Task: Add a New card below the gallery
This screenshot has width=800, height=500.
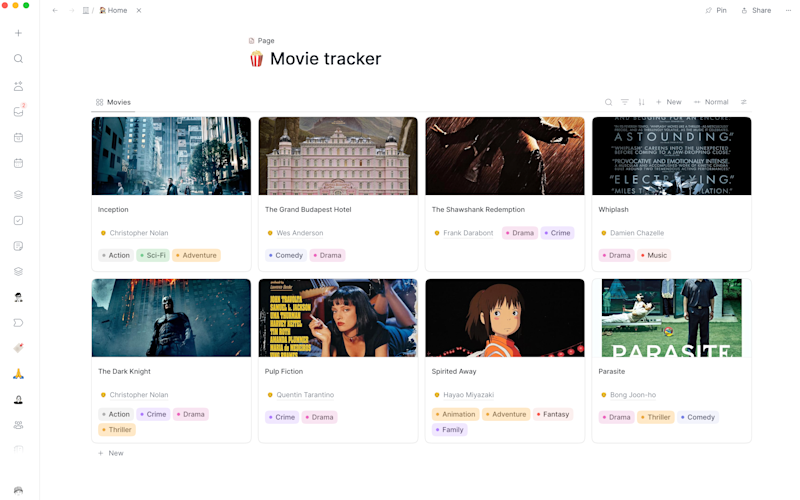Action: [111, 454]
